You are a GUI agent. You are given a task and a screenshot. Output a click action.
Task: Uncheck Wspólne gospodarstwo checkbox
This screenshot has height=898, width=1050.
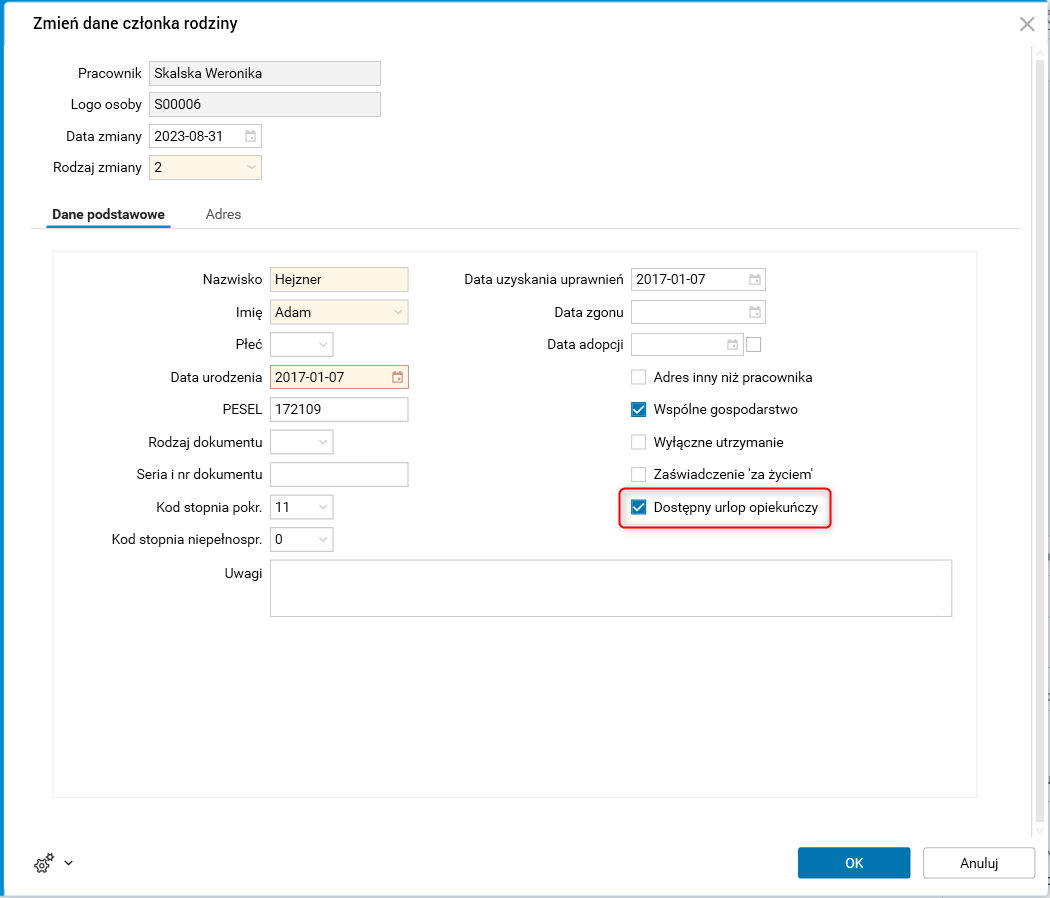[639, 409]
